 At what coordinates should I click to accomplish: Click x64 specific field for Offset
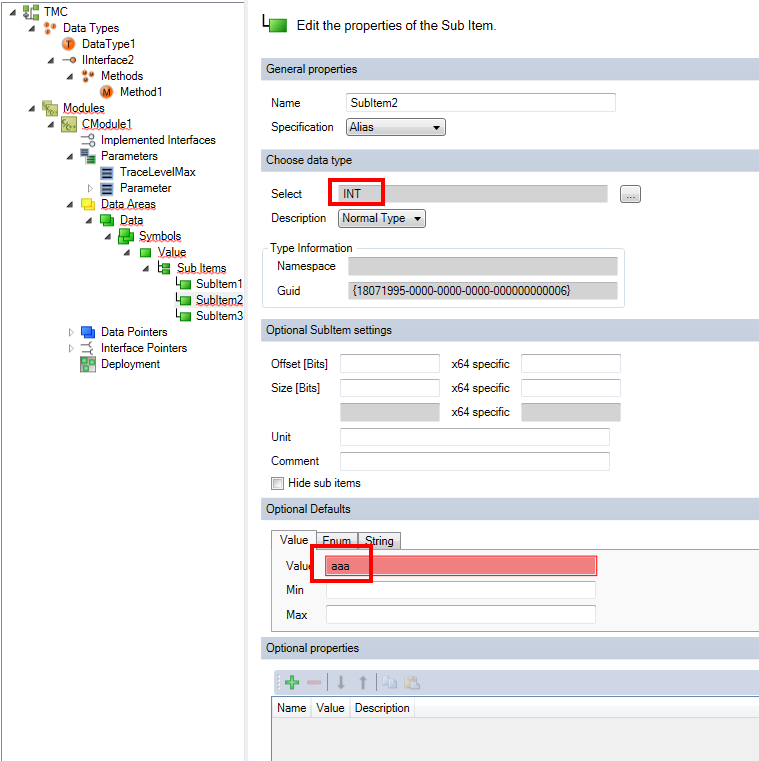coord(571,364)
